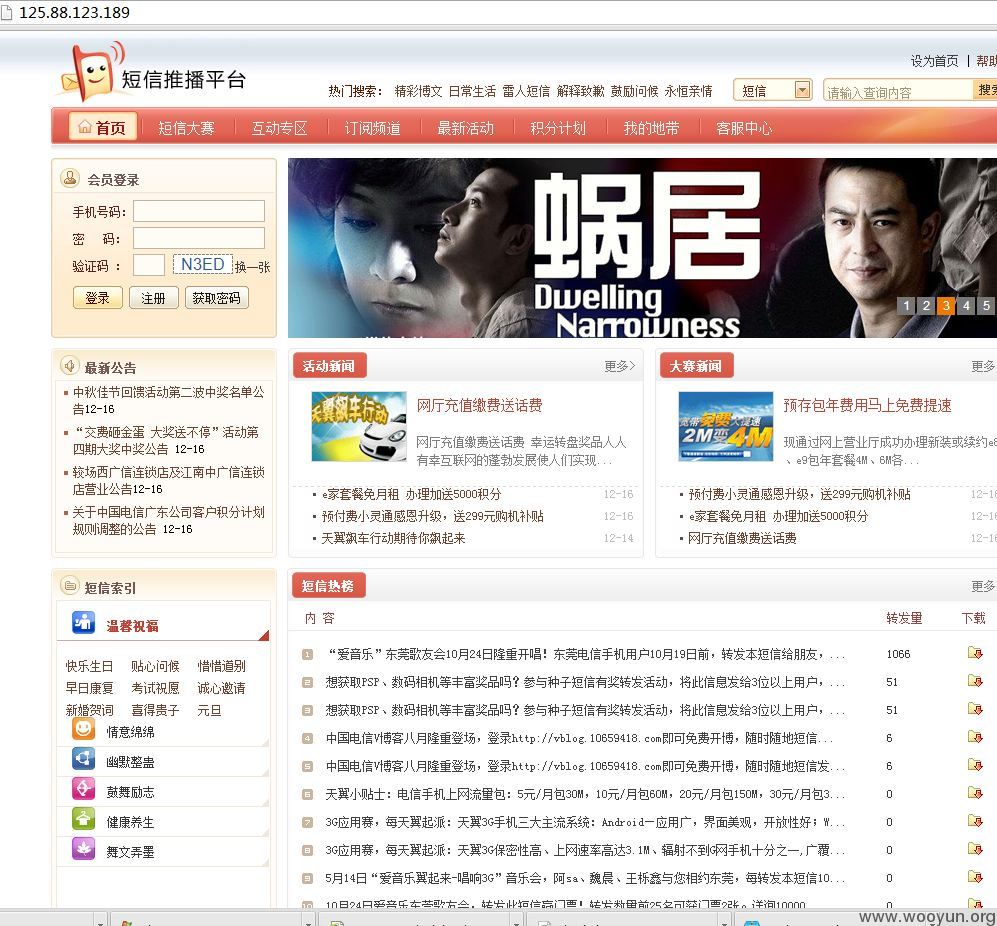
Task: Open 天翼飙车行动期待你飙起来 news item
Action: pyautogui.click(x=393, y=538)
